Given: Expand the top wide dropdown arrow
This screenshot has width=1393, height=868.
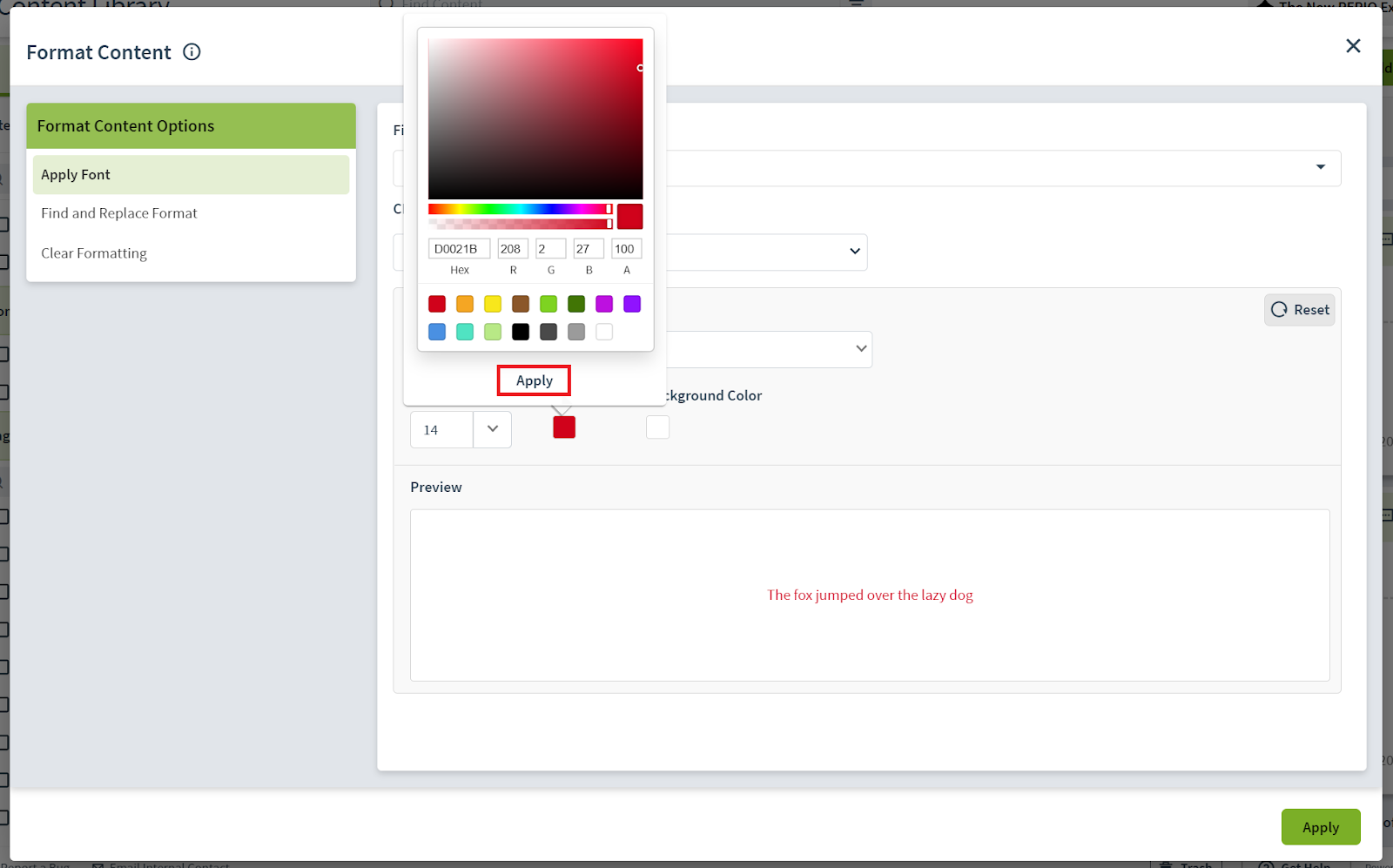Looking at the screenshot, I should [1321, 167].
